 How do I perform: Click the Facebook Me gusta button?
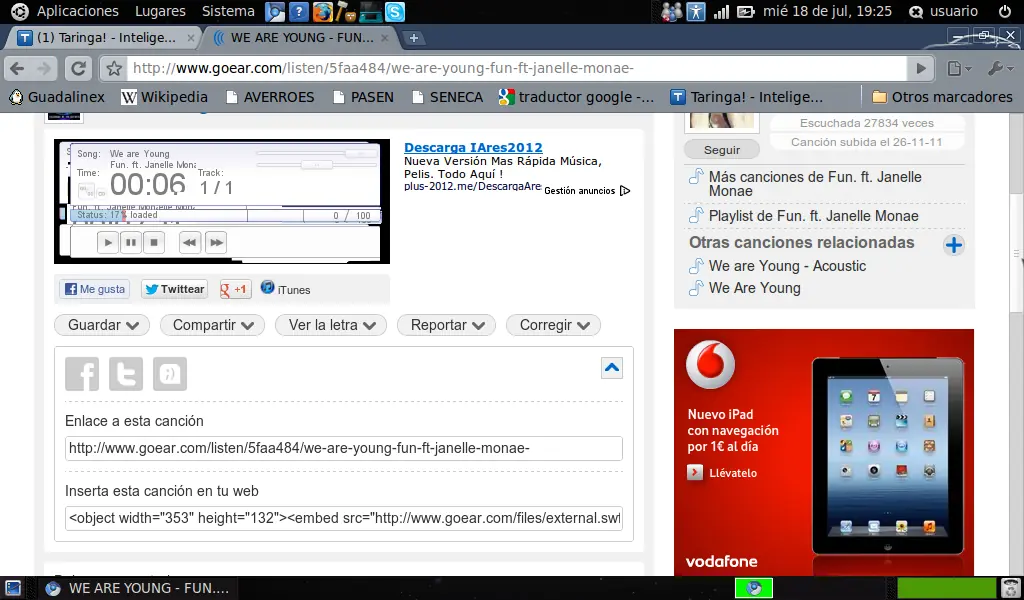coord(95,289)
